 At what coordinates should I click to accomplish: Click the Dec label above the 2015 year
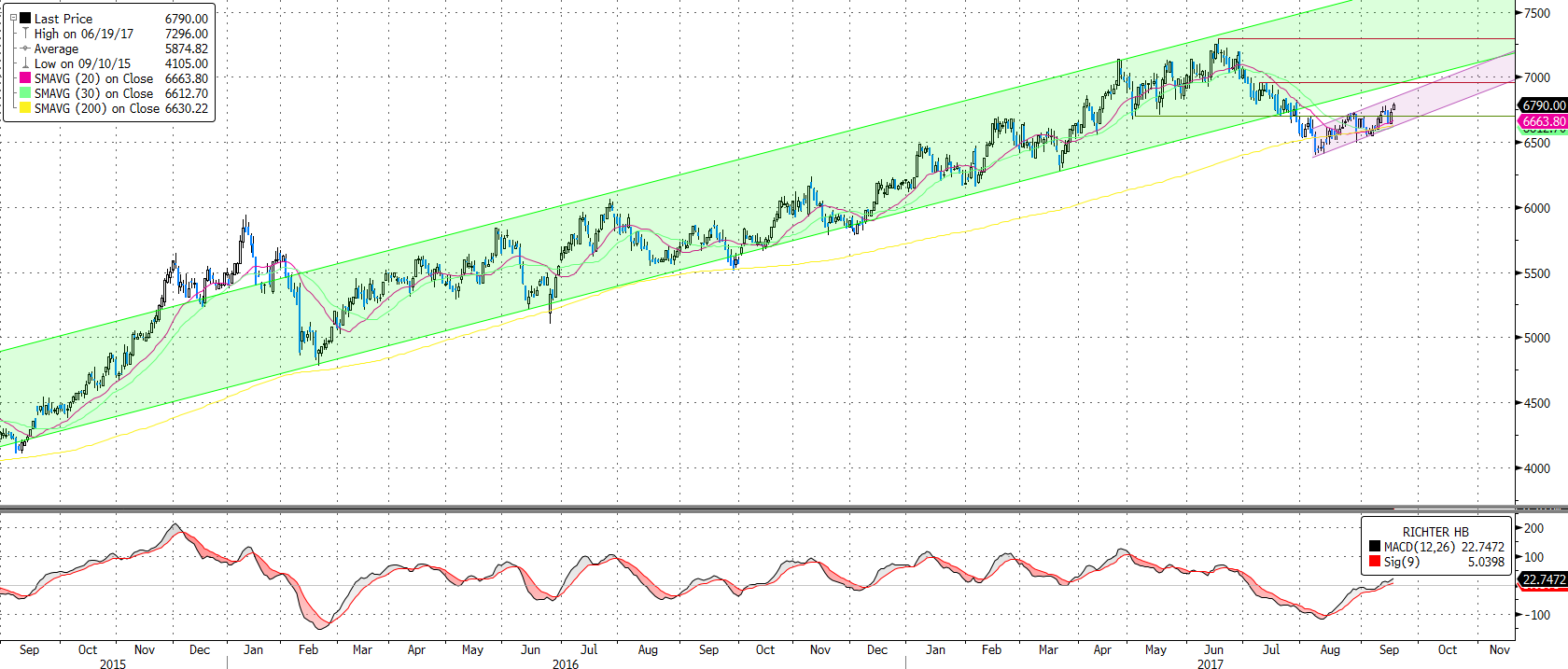pos(200,649)
